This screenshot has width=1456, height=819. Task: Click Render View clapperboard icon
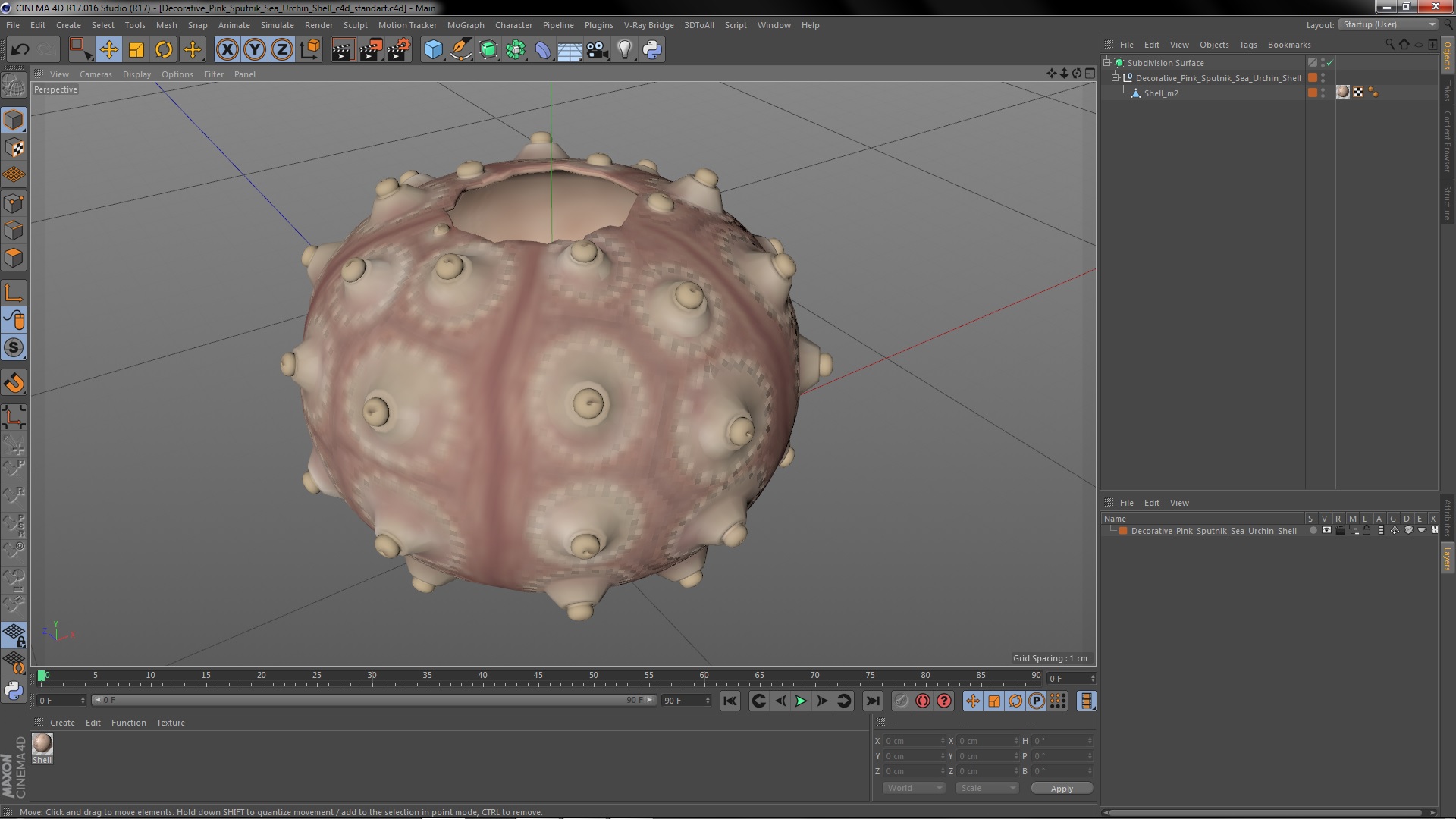[343, 50]
